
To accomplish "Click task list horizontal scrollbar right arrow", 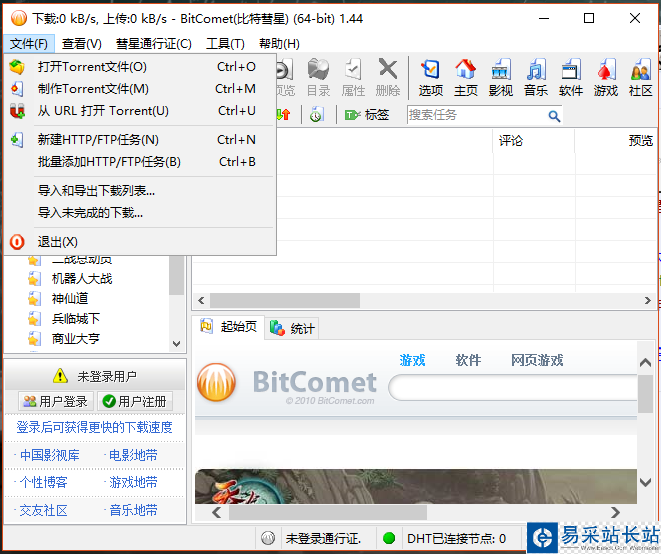I will pos(648,300).
